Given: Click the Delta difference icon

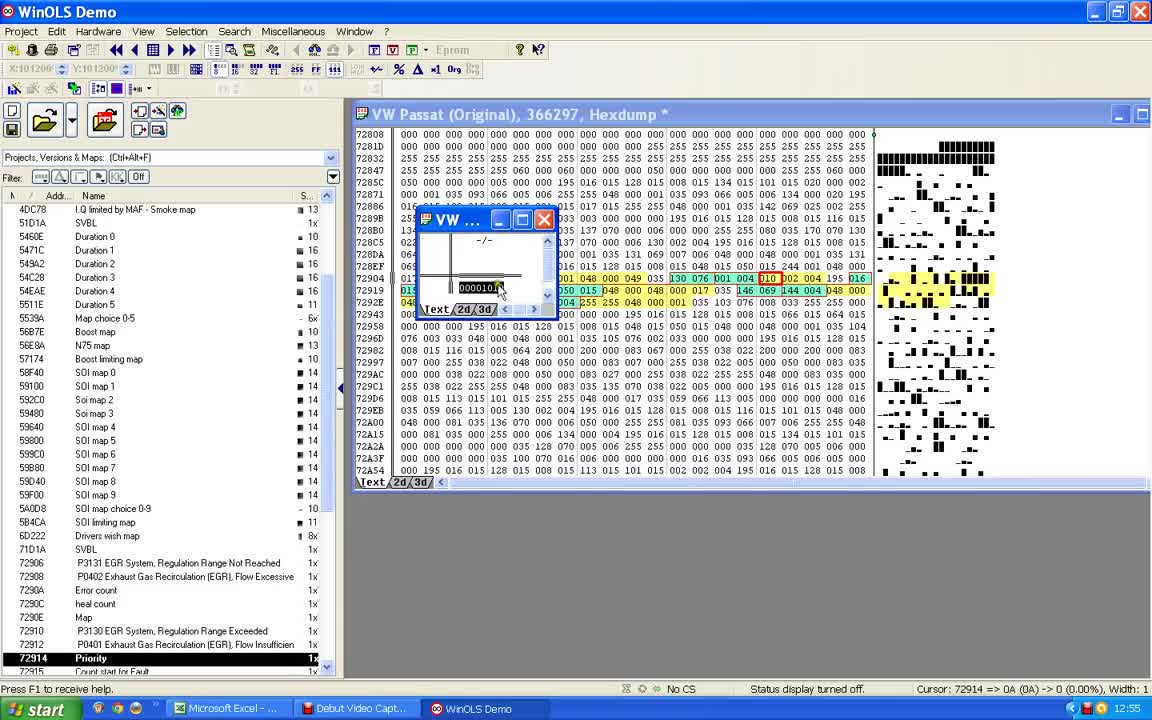Looking at the screenshot, I should [418, 69].
